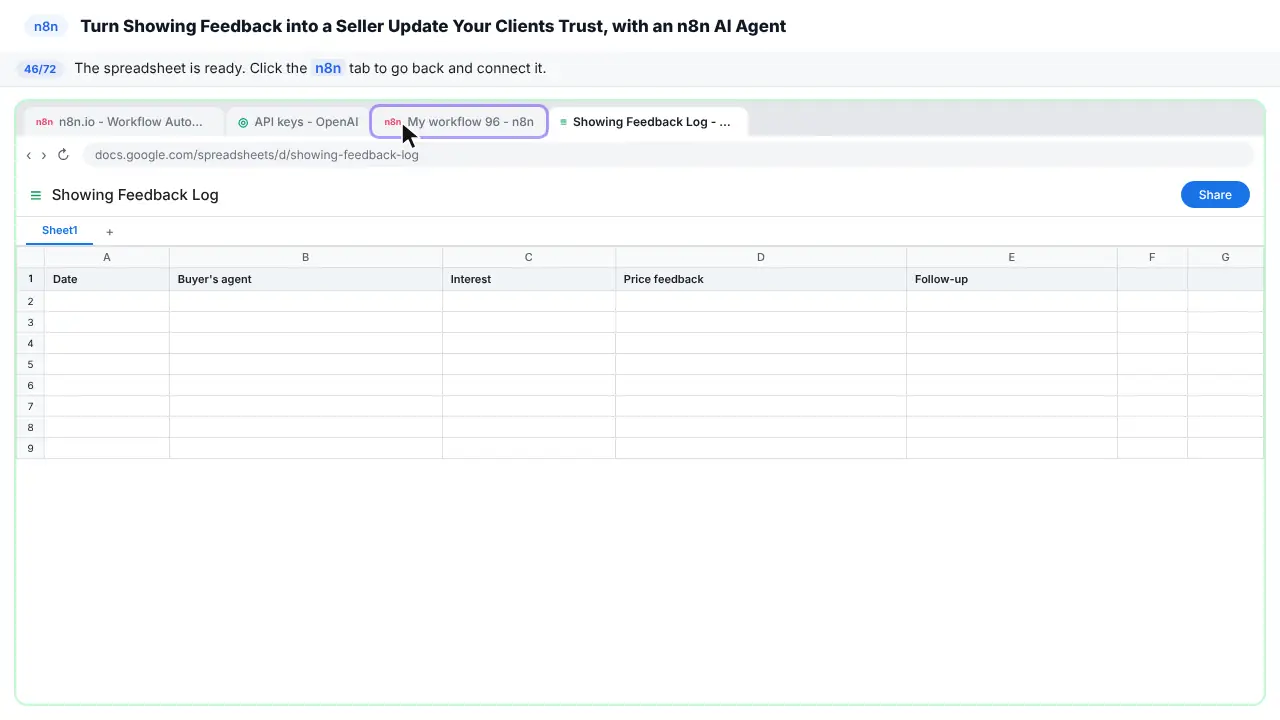Select column A header

coord(107,257)
